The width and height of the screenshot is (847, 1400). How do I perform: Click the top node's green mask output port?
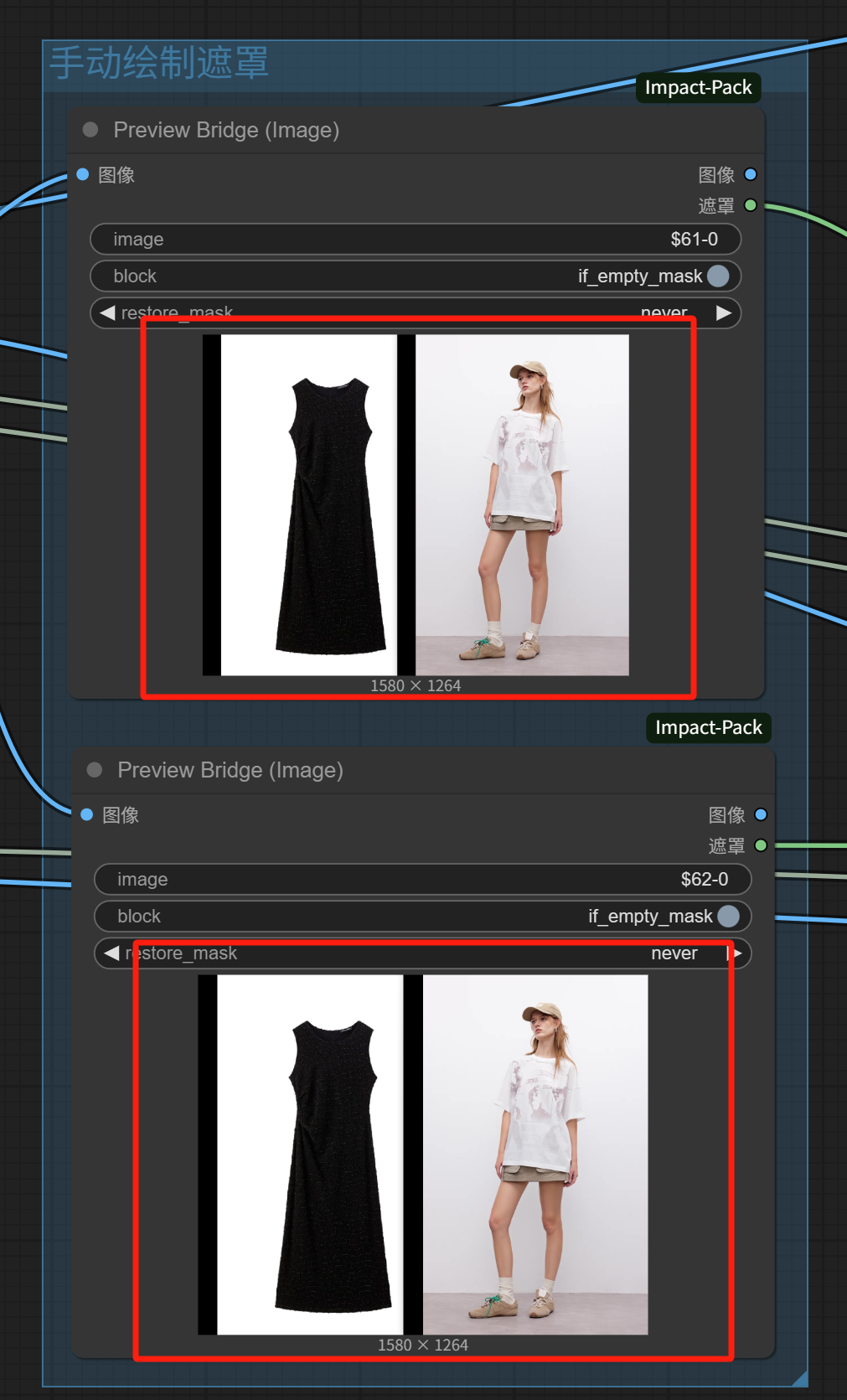[751, 205]
